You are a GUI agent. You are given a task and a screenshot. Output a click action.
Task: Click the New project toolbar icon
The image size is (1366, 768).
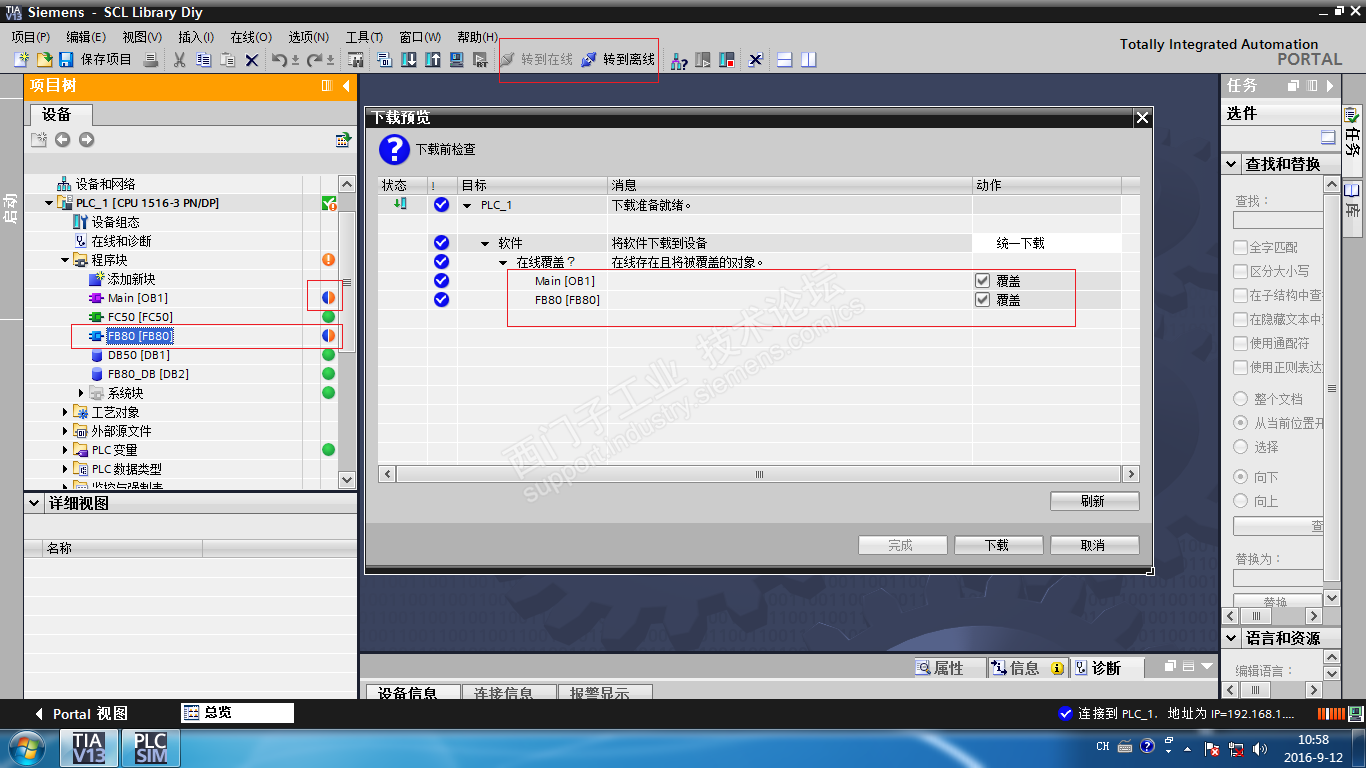pos(21,60)
